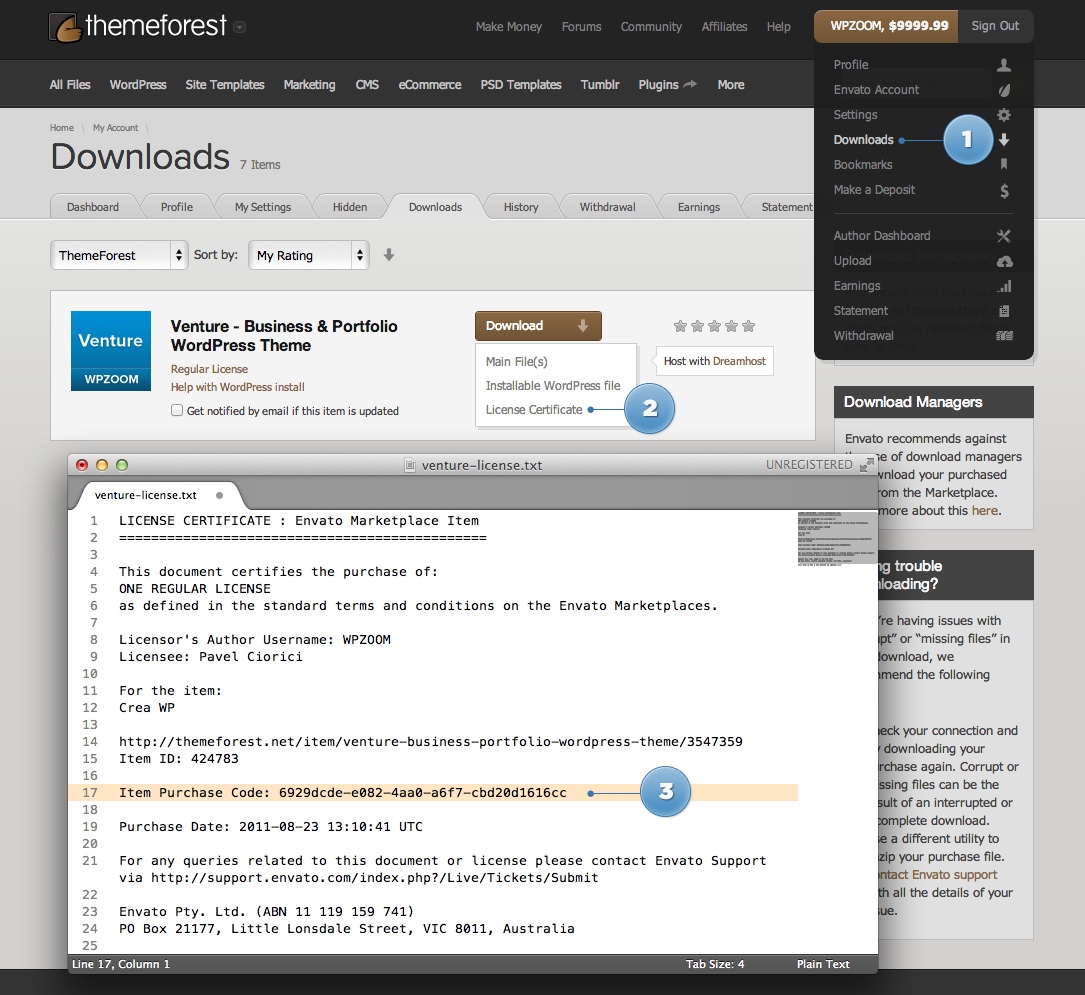Open All Files category

click(x=70, y=84)
